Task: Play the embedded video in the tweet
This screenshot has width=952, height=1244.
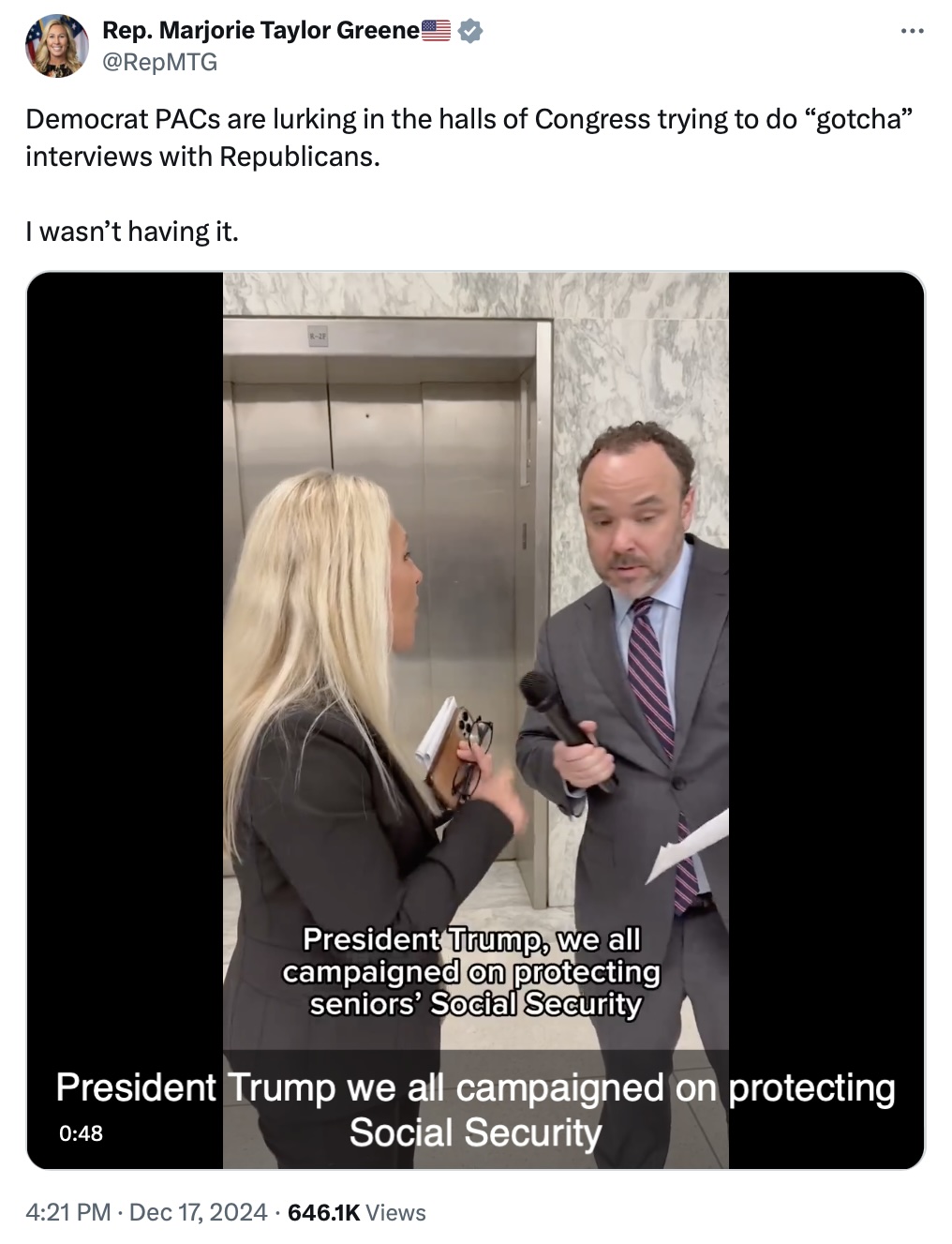Action: [x=475, y=720]
